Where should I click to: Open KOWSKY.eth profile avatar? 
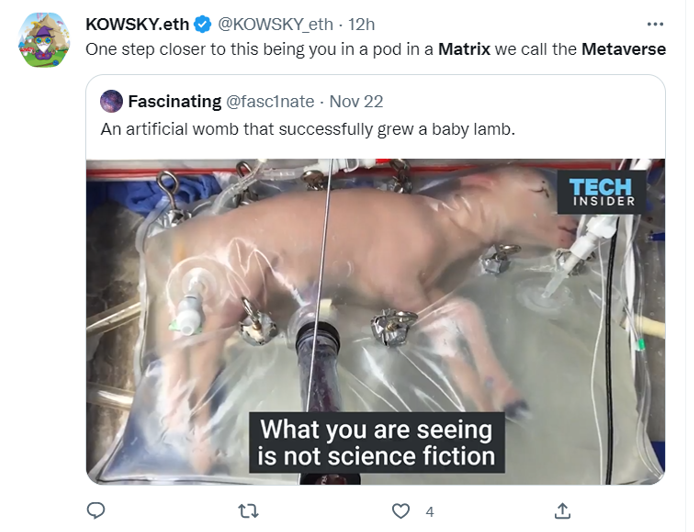tap(43, 42)
